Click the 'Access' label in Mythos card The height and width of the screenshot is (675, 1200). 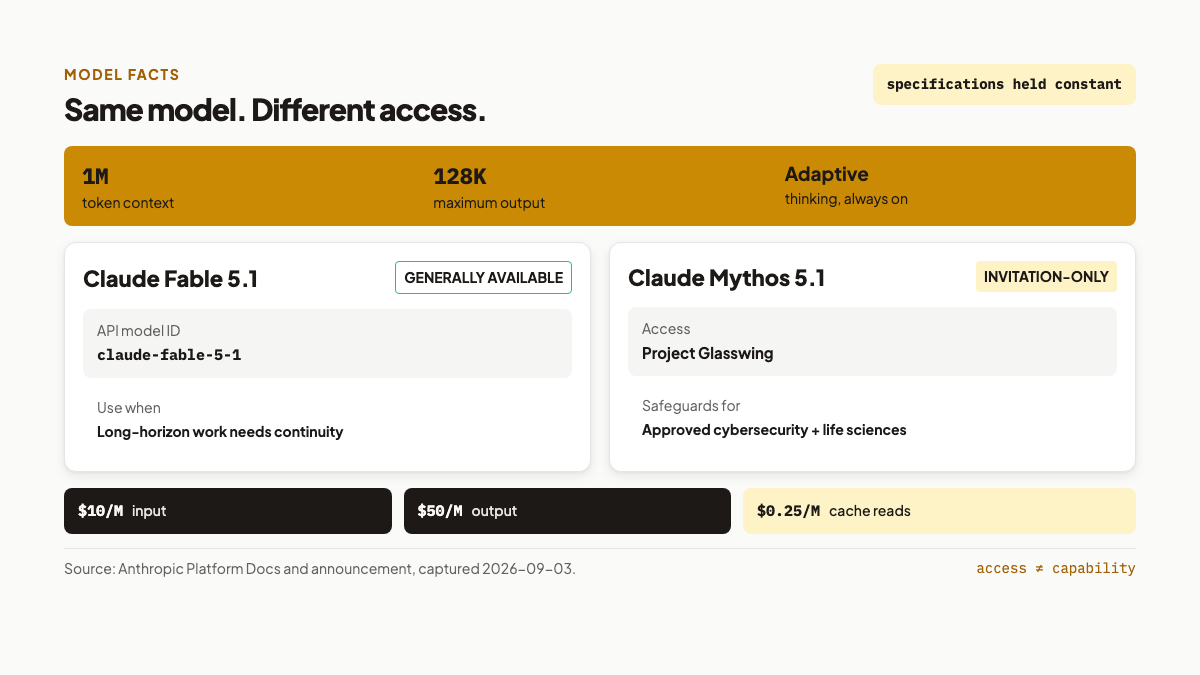pos(666,329)
